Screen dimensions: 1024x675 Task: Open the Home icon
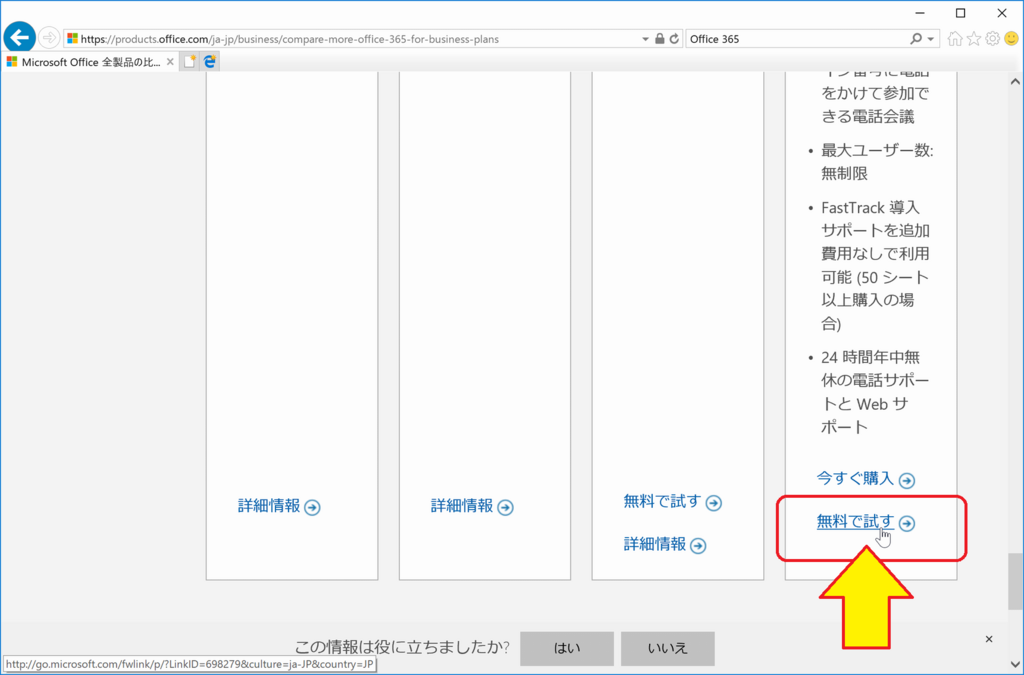955,39
